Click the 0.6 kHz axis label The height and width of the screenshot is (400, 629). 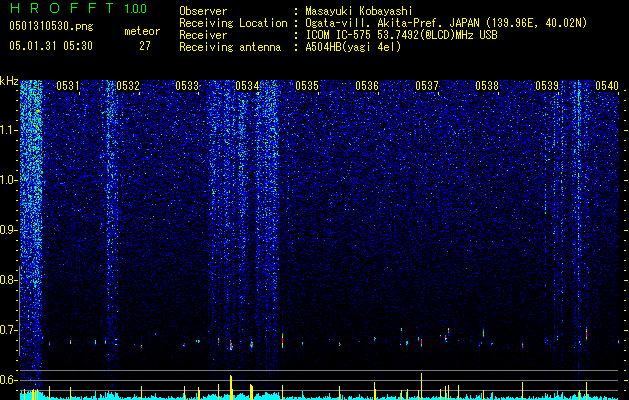[8, 380]
